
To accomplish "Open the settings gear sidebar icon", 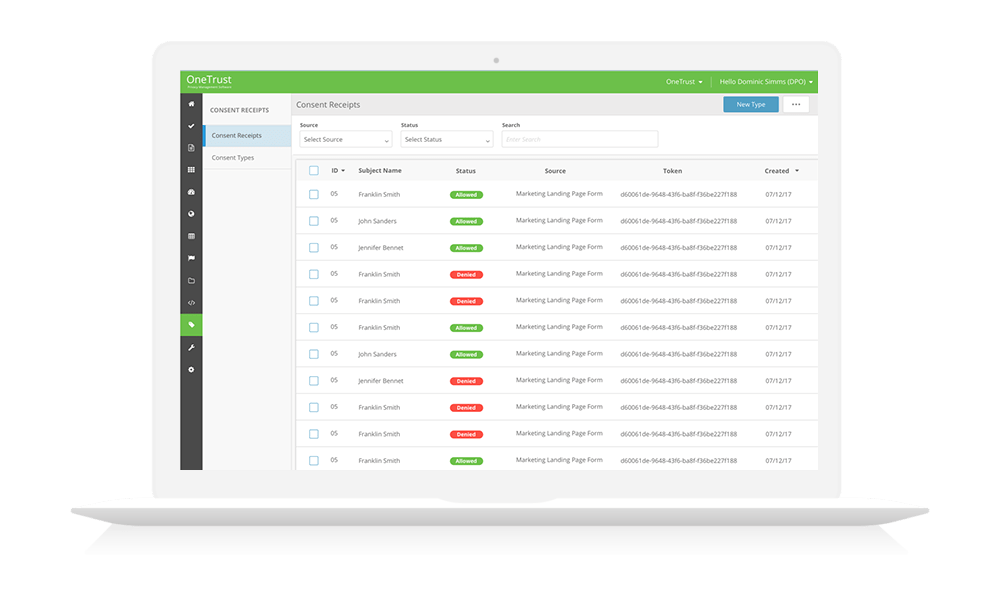I will 191,370.
